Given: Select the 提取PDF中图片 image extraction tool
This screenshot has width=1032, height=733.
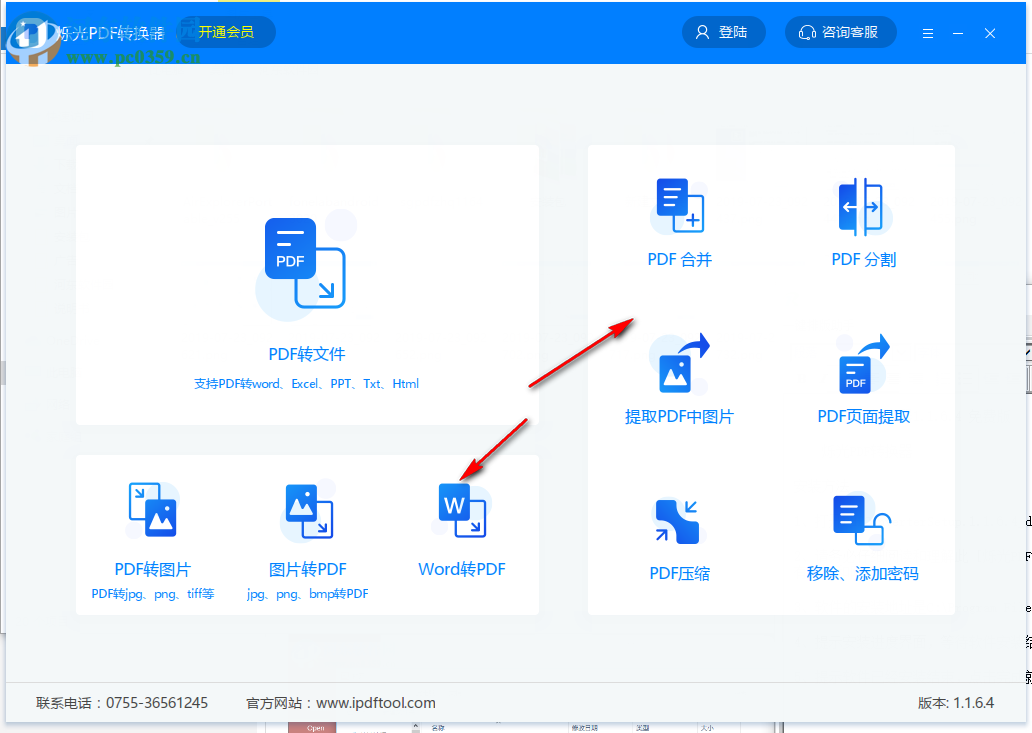Looking at the screenshot, I should (679, 378).
